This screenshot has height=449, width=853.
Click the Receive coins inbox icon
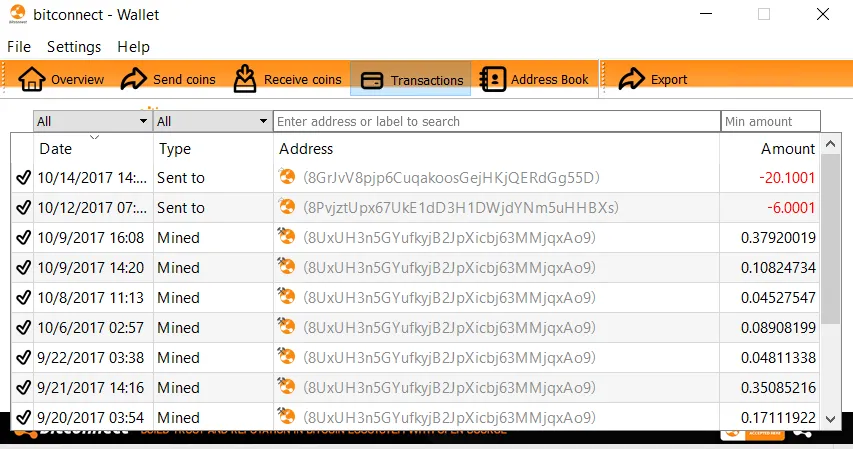tap(245, 79)
